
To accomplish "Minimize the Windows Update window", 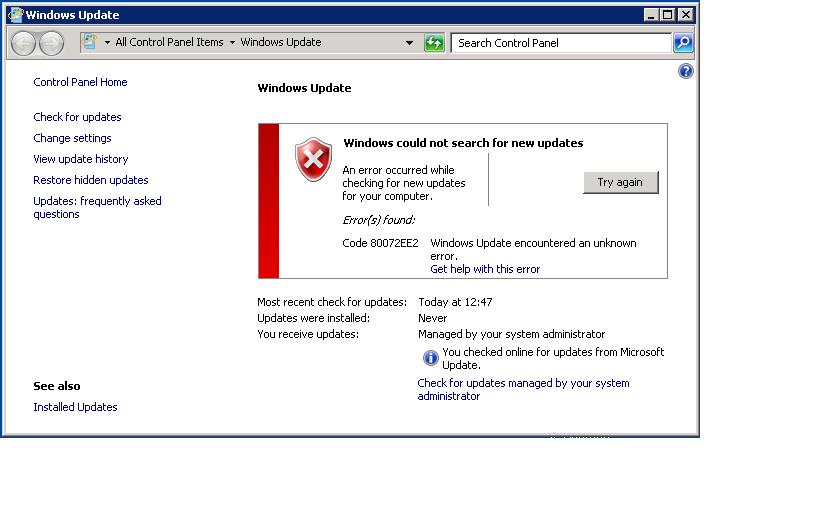I will coord(650,14).
